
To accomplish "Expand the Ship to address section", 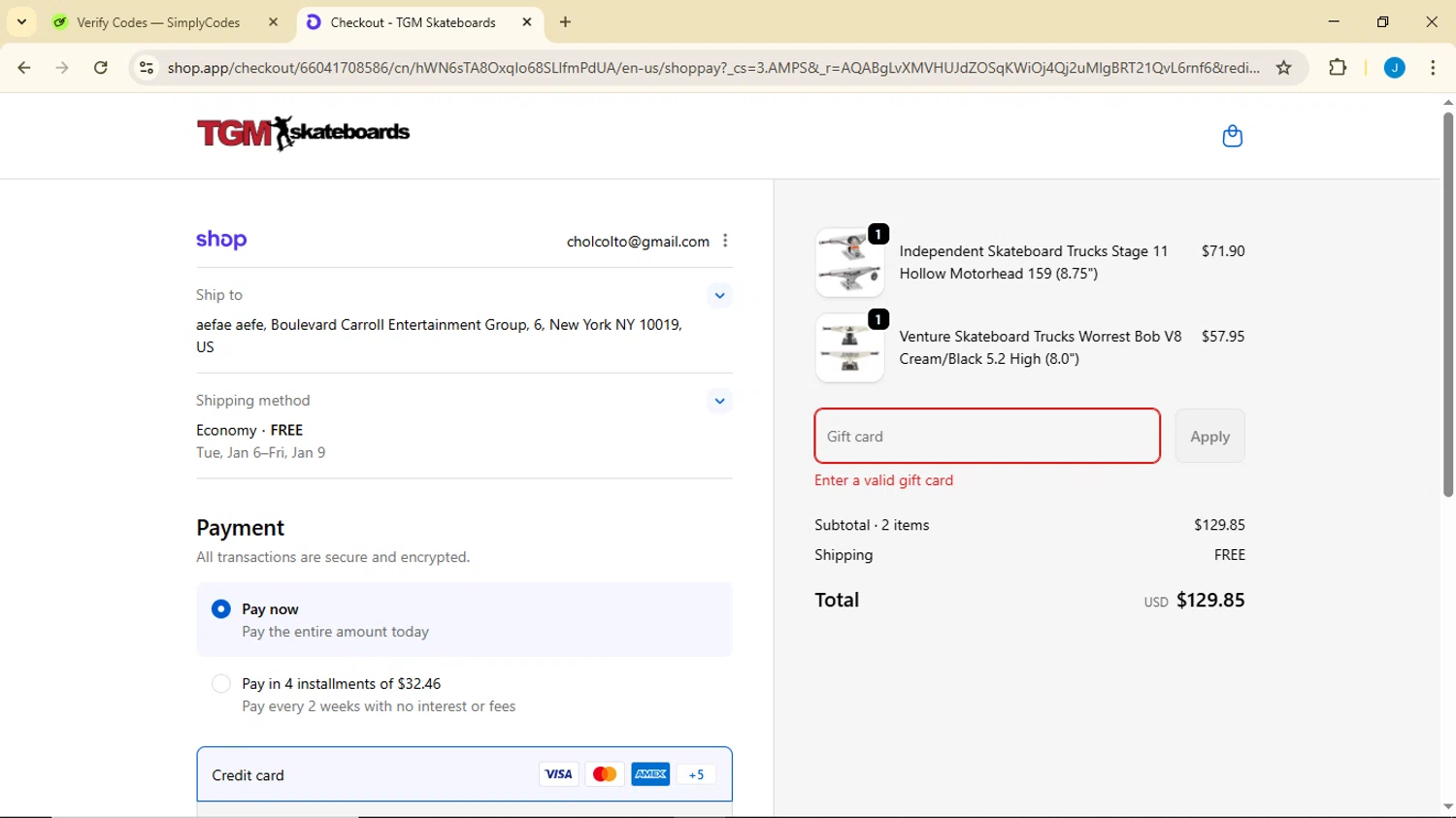I will [719, 295].
